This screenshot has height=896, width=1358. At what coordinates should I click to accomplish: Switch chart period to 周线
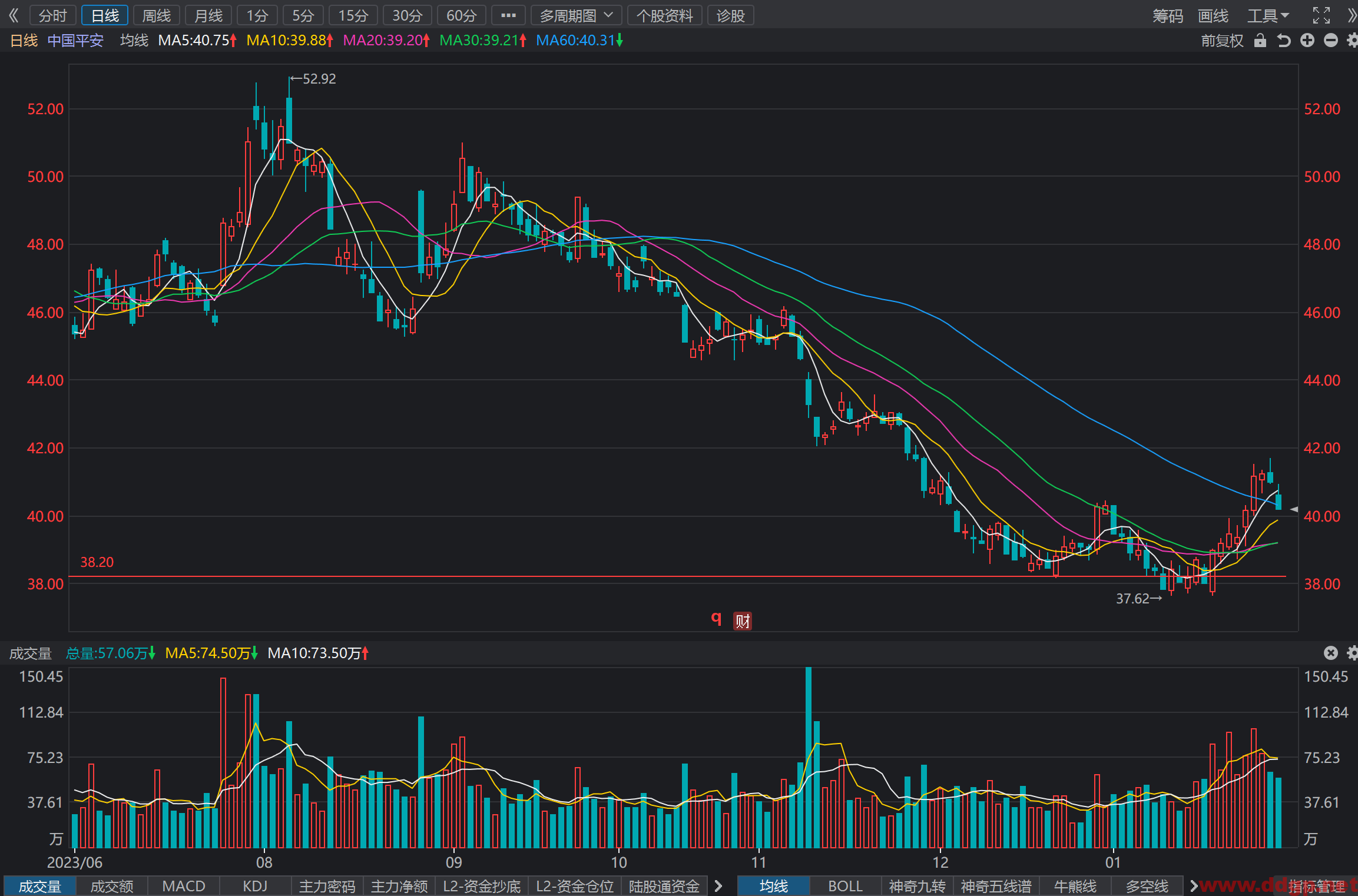157,16
